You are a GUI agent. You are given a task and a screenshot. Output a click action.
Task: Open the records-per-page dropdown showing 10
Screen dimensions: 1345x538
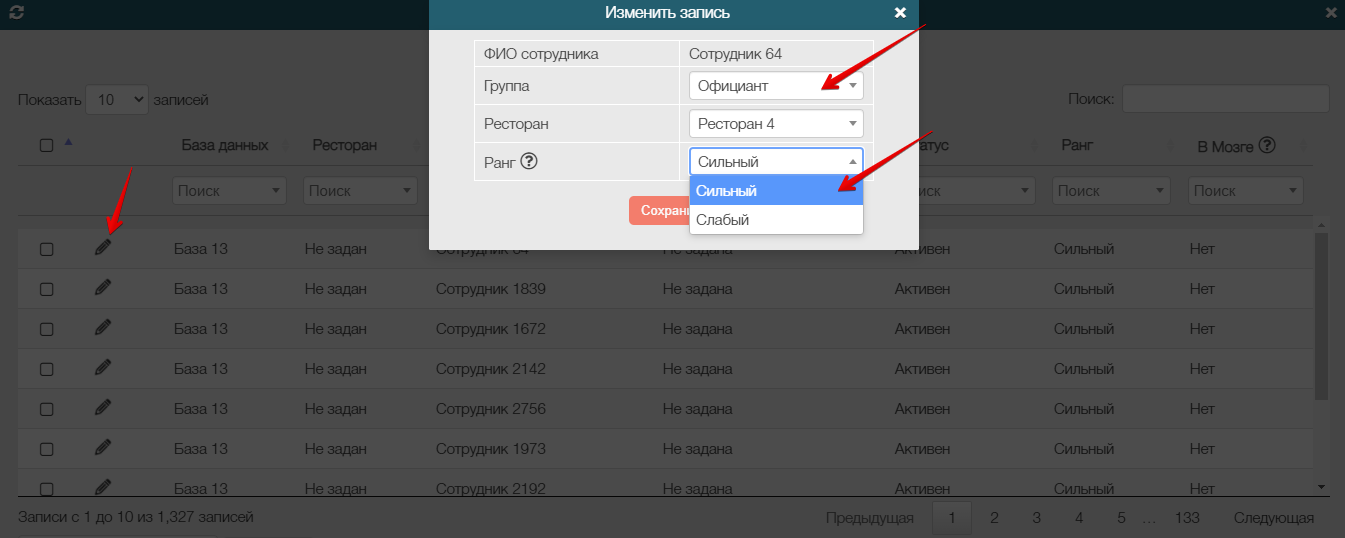coord(116,99)
